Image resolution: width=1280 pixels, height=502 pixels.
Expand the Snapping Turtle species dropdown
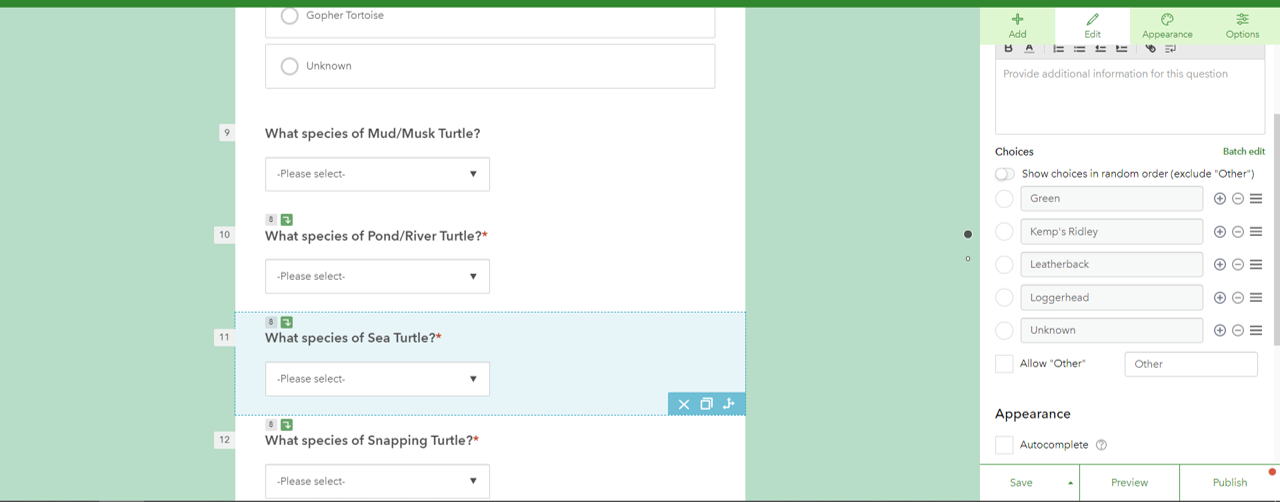pos(377,481)
